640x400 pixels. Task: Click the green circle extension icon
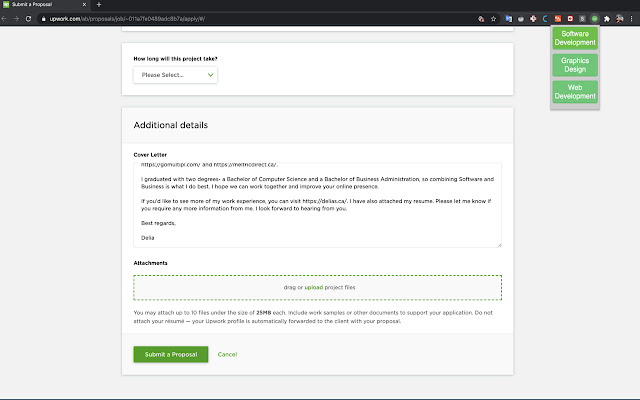point(595,19)
